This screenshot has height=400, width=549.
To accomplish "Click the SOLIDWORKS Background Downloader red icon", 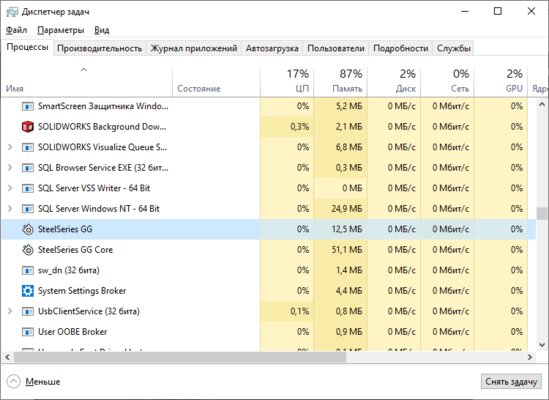I will (x=28, y=126).
